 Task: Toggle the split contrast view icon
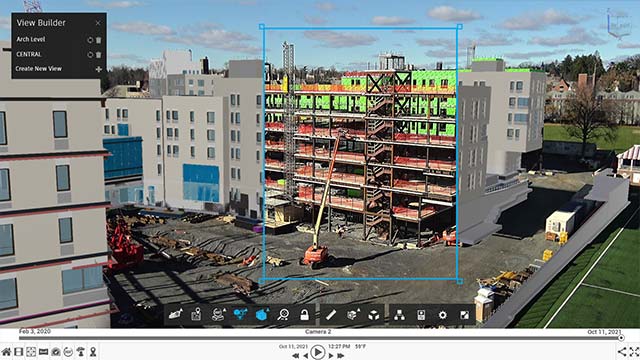pos(464,315)
